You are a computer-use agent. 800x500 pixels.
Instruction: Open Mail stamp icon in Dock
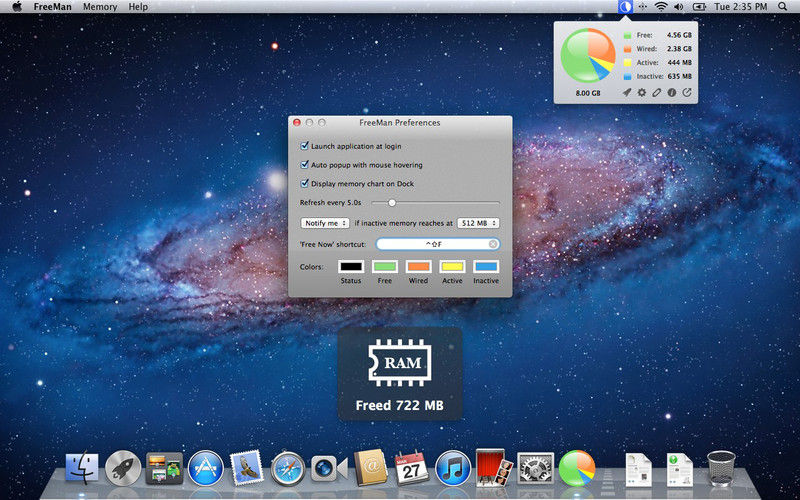pyautogui.click(x=247, y=468)
